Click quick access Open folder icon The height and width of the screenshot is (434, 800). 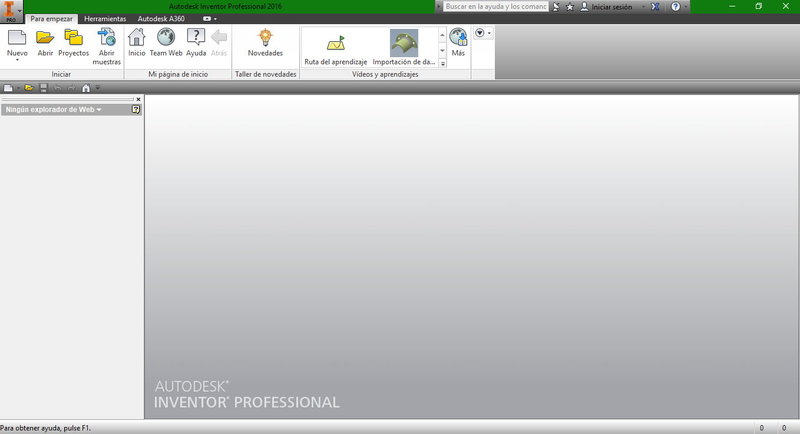tap(29, 88)
